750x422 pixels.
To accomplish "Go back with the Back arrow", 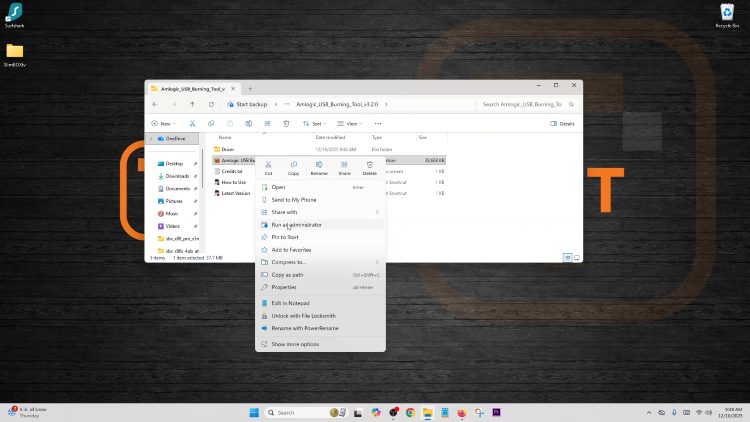I will pyautogui.click(x=155, y=104).
